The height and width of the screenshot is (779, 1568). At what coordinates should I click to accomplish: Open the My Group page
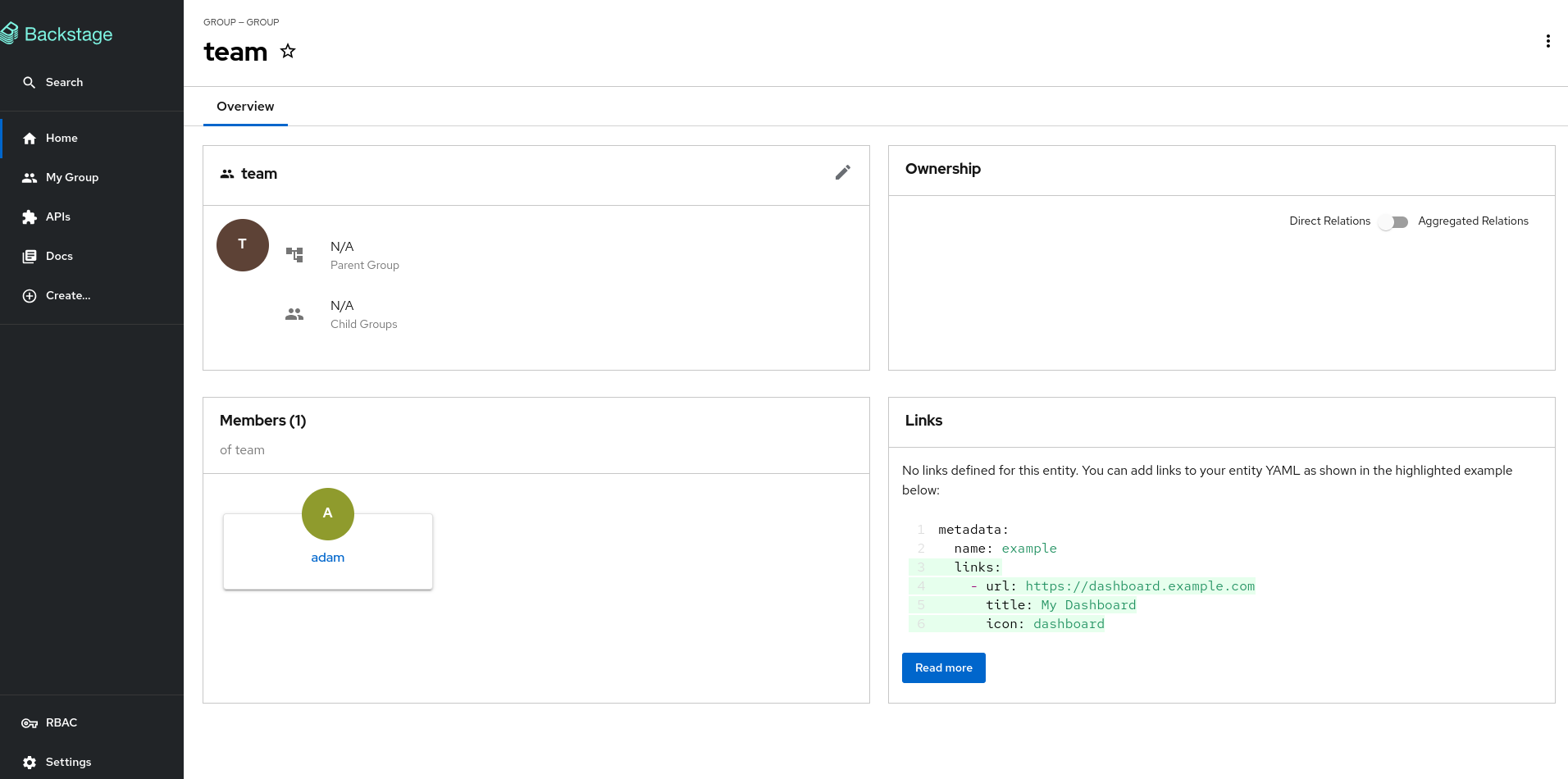tap(71, 177)
